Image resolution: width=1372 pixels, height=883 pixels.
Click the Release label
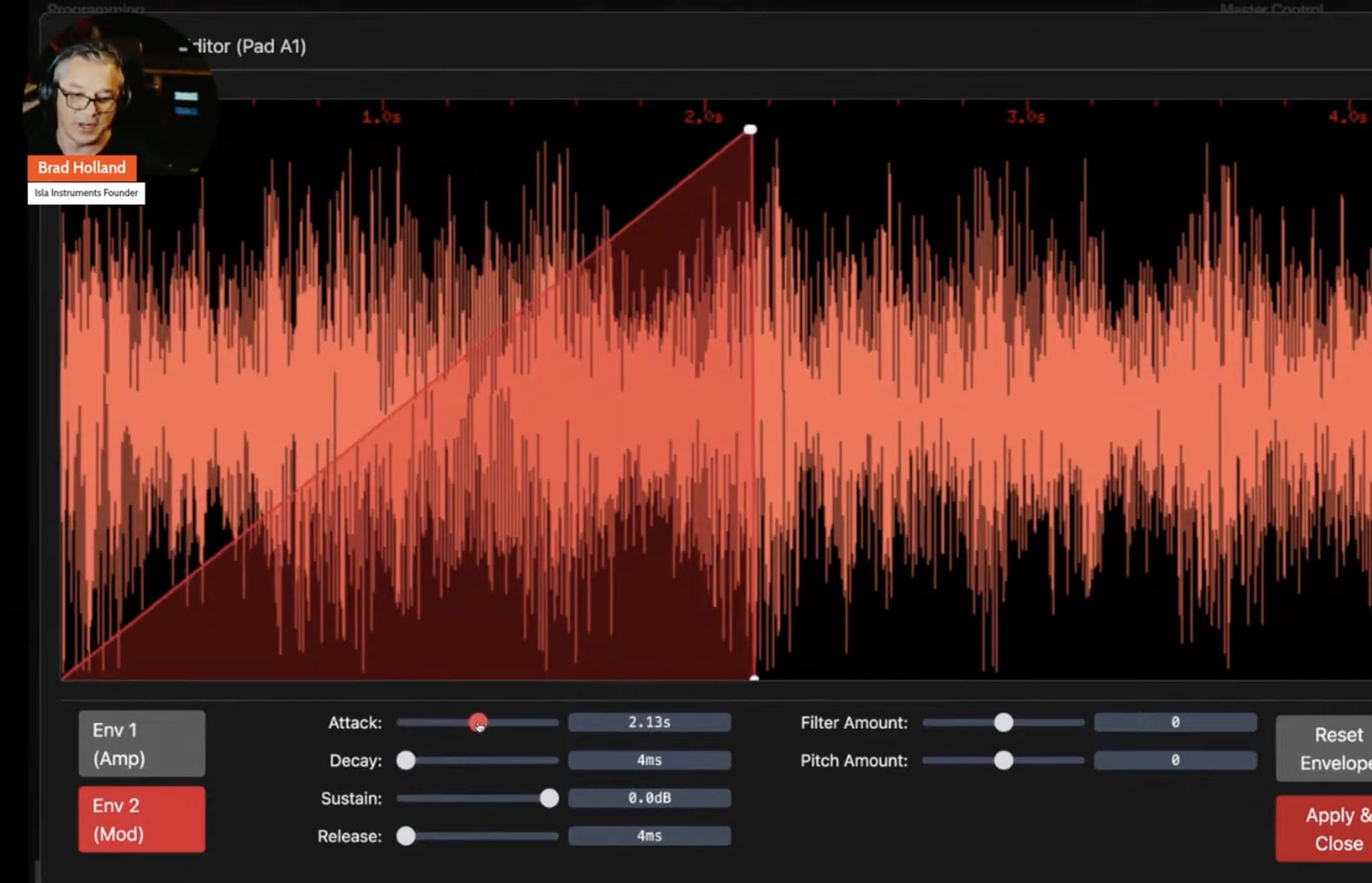349,837
